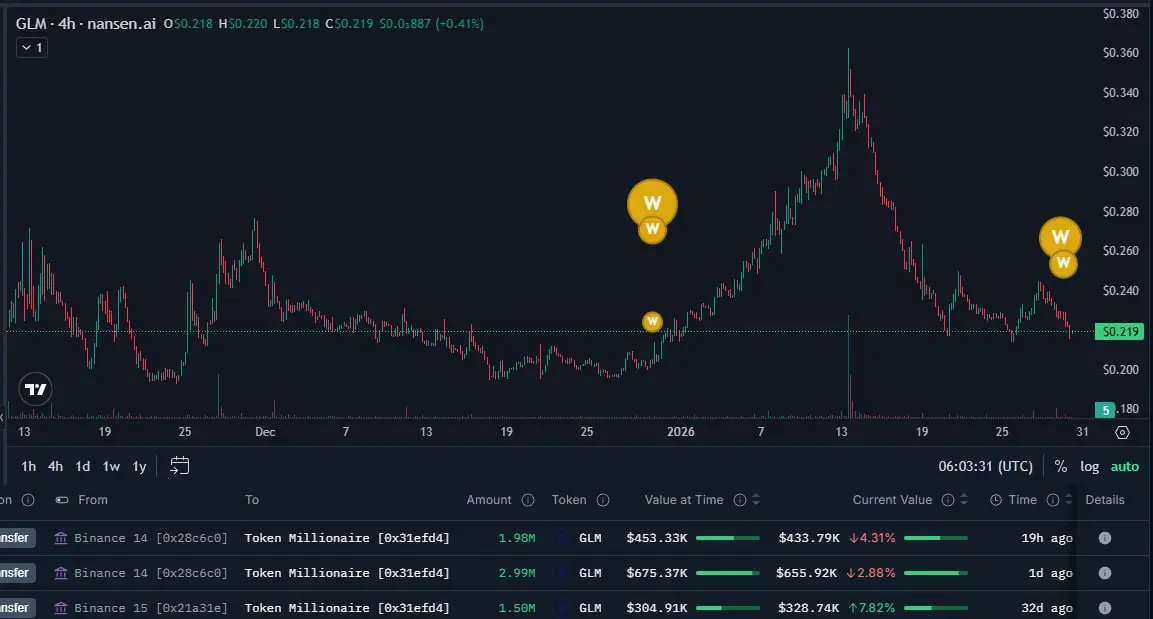Click the 2026 date axis label
1153x619 pixels.
681,432
